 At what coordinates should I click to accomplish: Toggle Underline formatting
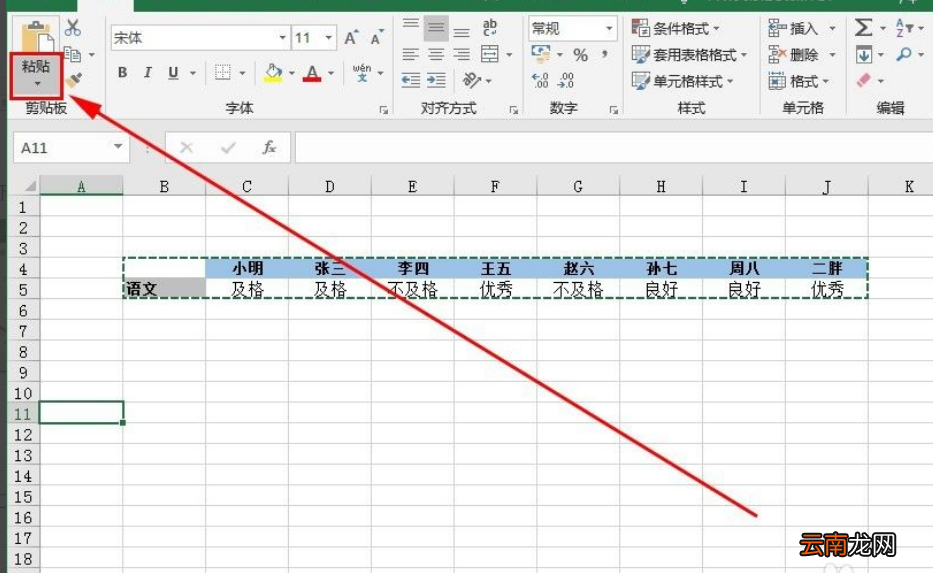[x=173, y=73]
